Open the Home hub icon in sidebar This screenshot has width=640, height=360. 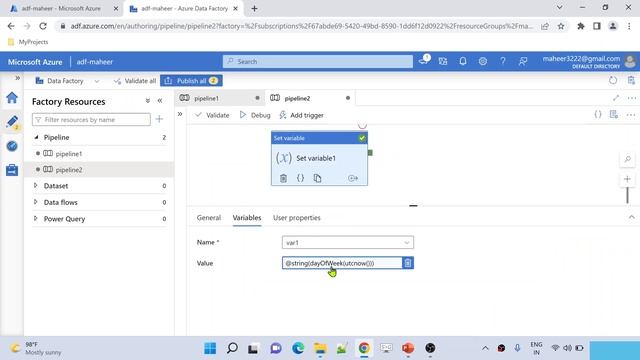tap(12, 98)
